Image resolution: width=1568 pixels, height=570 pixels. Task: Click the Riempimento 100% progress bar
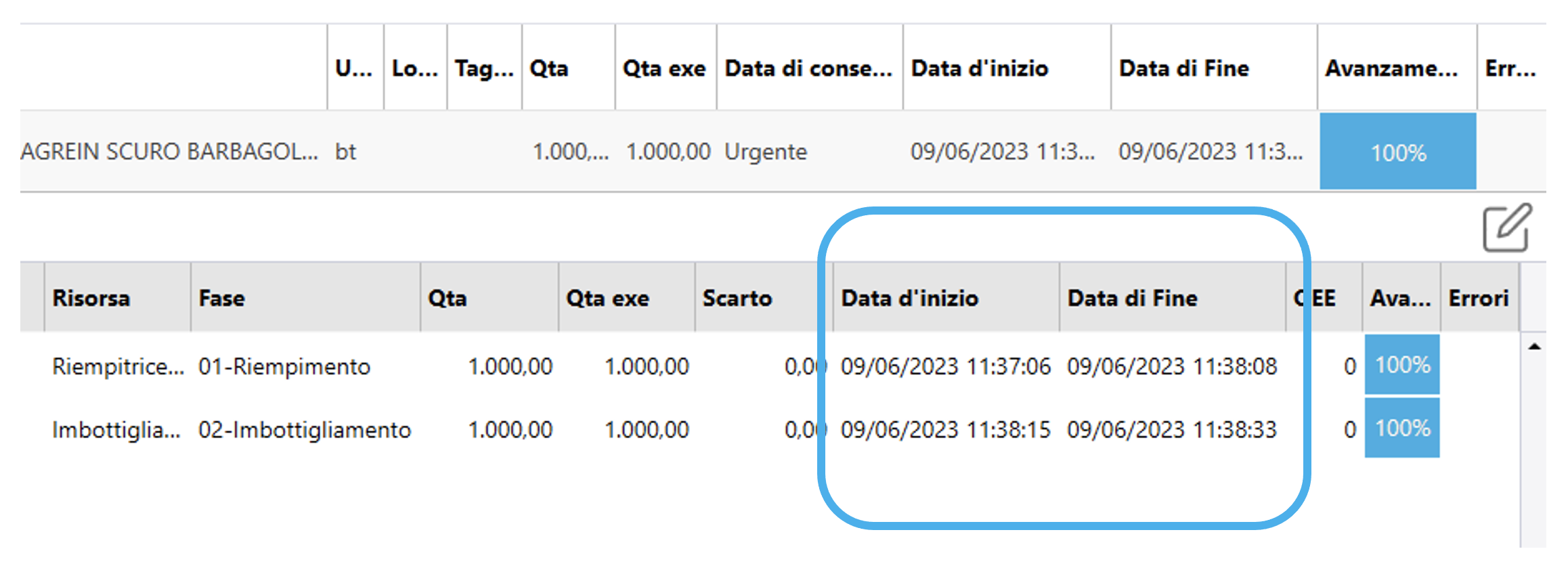[x=1402, y=365]
